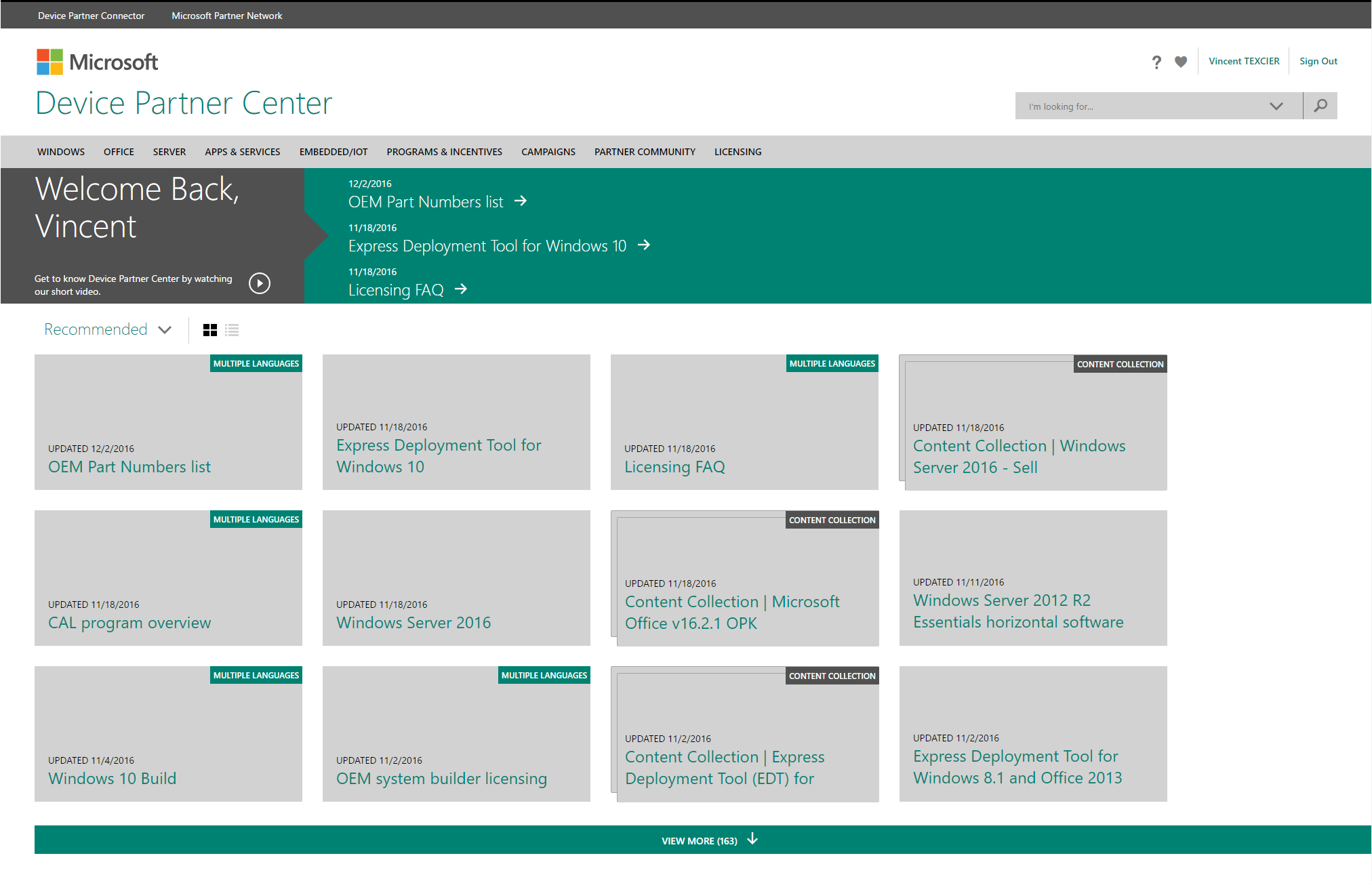Click Multiple Languages tag on Windows 10 Build card
Image resolution: width=1372 pixels, height=881 pixels.
[256, 675]
